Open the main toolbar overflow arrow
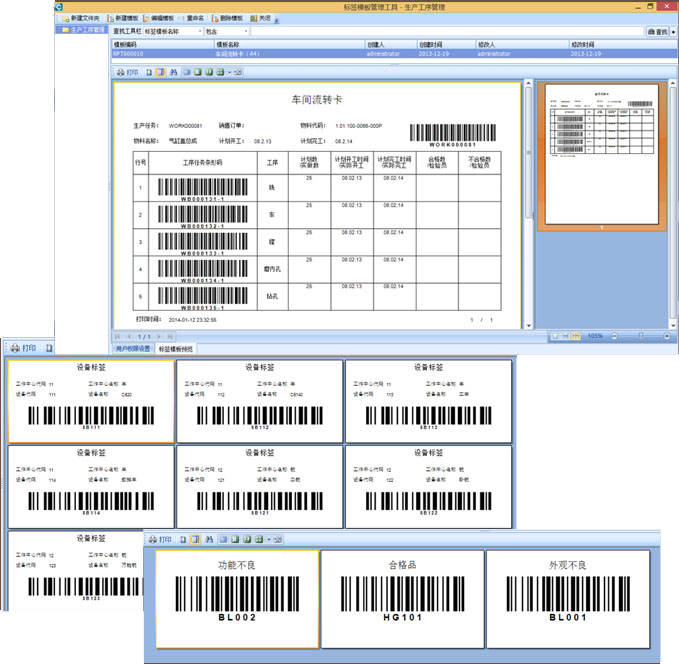Viewport: 679px width, 664px height. [x=276, y=19]
